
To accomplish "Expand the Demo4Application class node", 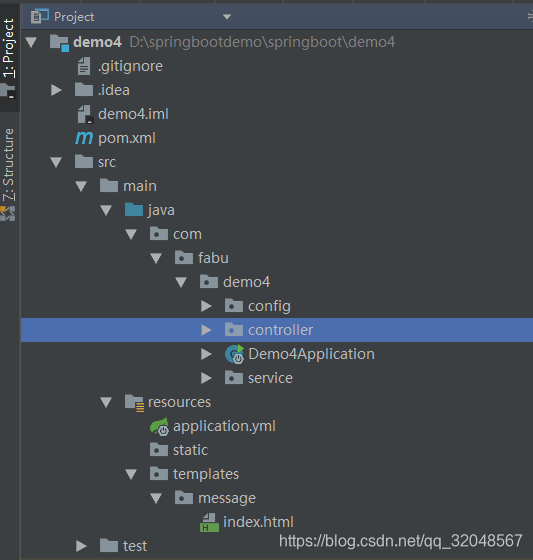I will coord(206,354).
